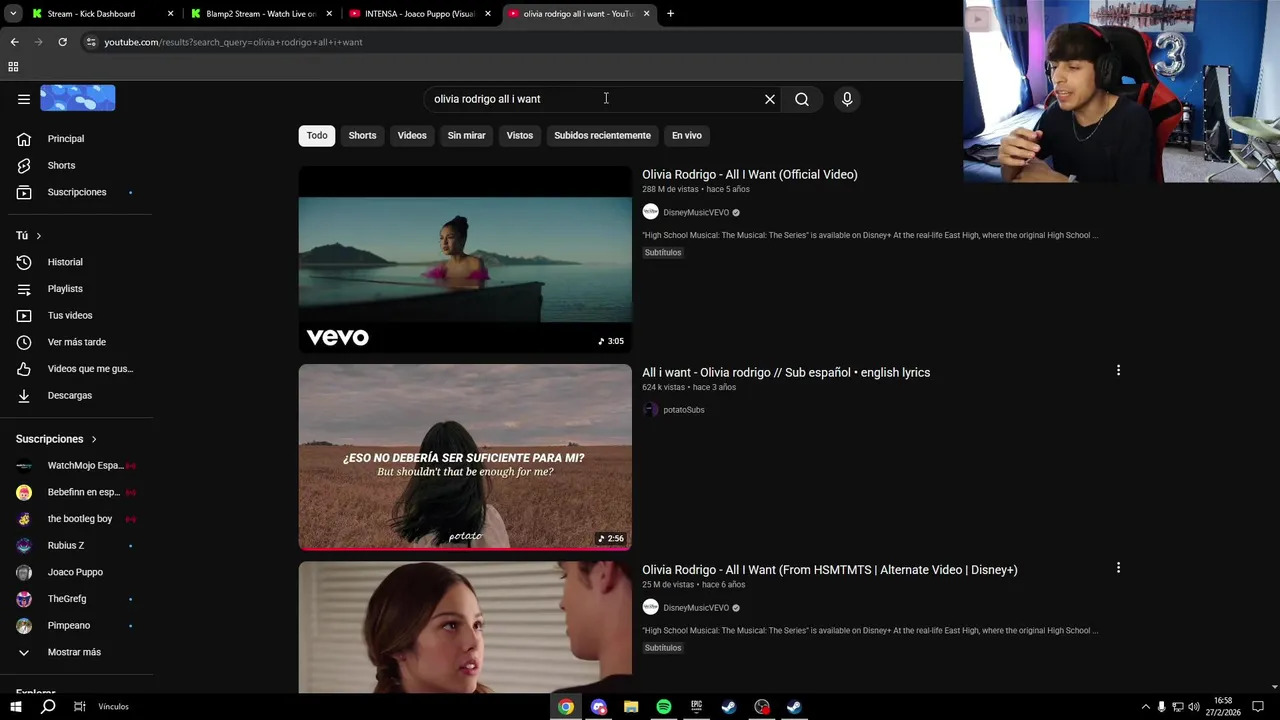Click the YouTube logo doodle

pyautogui.click(x=78, y=98)
